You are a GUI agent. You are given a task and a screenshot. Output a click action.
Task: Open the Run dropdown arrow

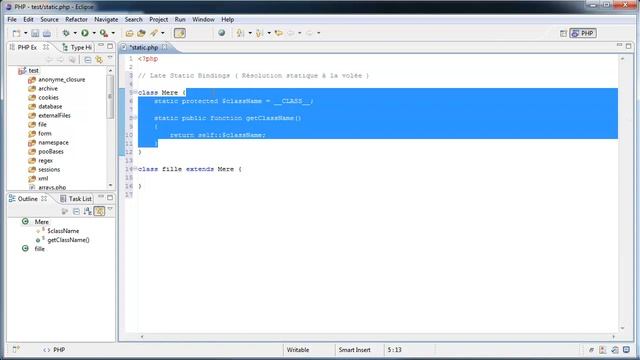click(94, 33)
